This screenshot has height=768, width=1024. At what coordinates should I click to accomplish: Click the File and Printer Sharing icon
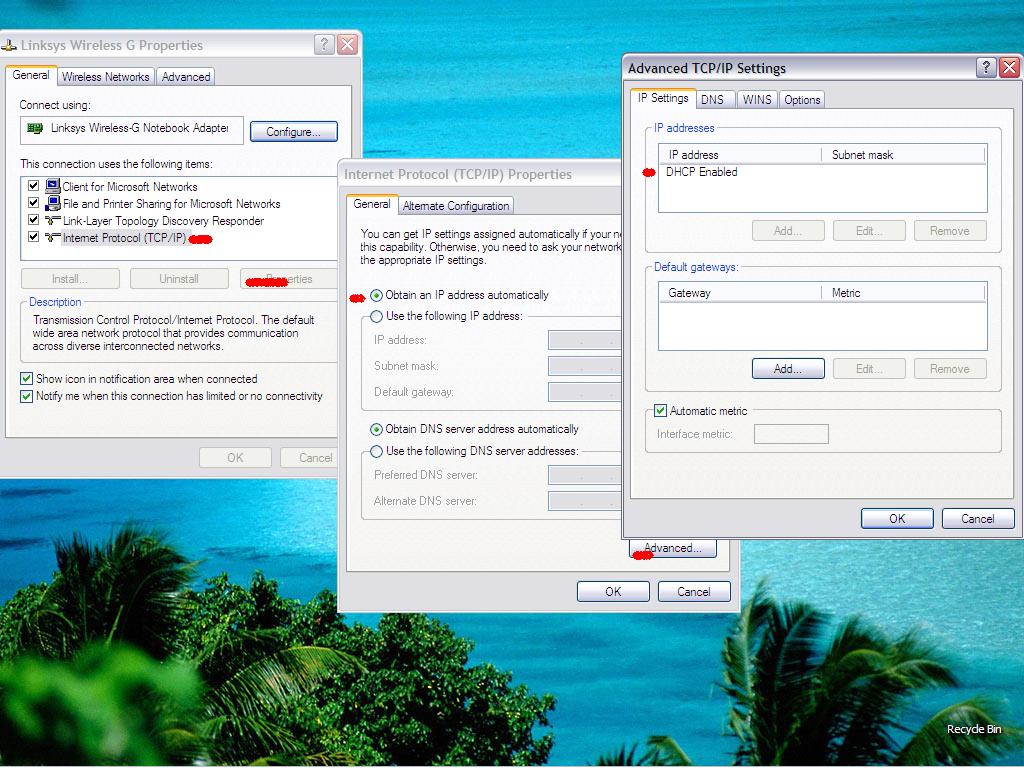click(52, 203)
